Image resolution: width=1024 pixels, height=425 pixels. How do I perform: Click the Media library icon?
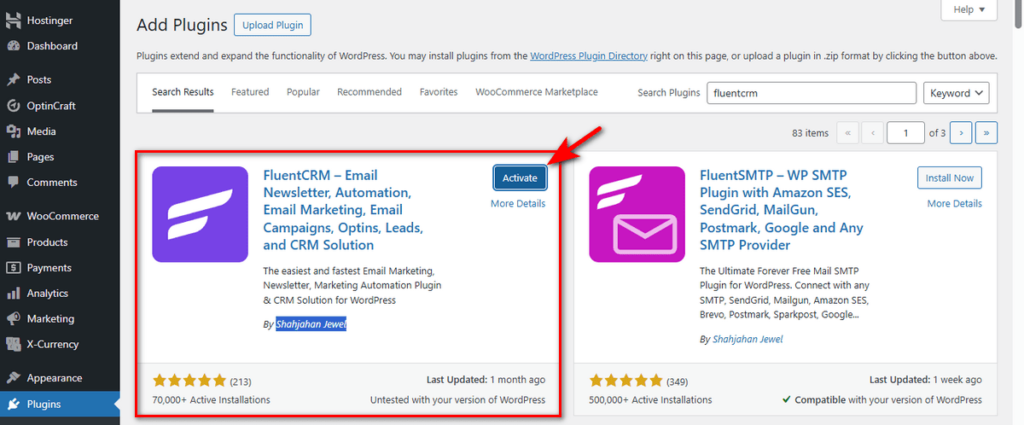[x=13, y=131]
